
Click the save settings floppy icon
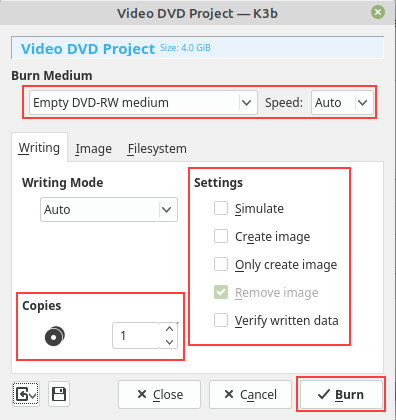[59, 394]
